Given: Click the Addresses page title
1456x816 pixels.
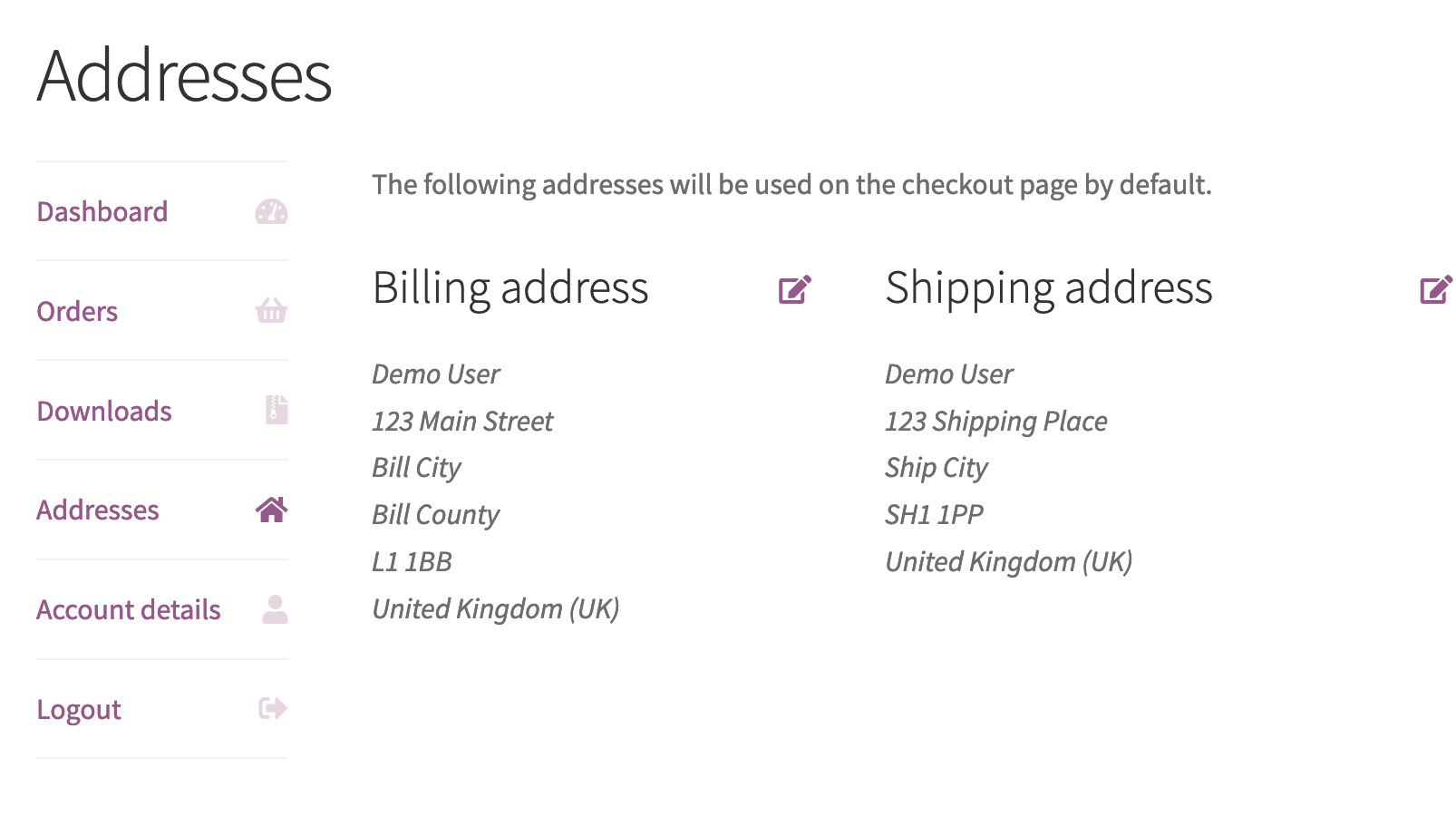Looking at the screenshot, I should point(183,76).
